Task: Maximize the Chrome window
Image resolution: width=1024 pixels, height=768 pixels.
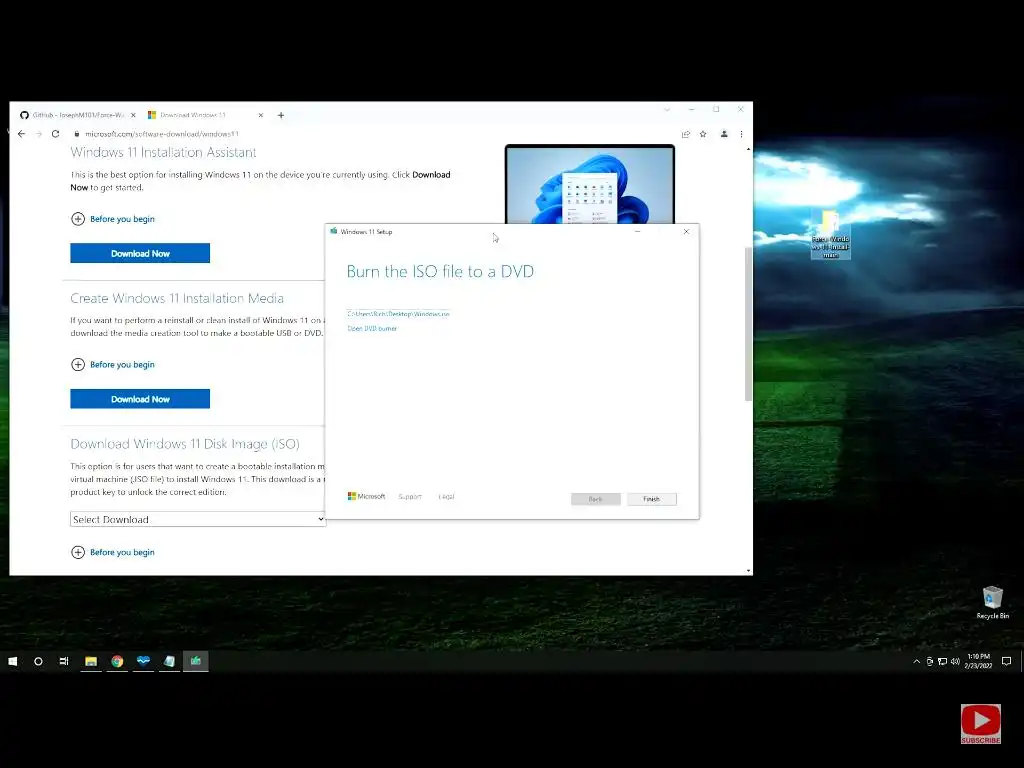Action: tap(716, 109)
